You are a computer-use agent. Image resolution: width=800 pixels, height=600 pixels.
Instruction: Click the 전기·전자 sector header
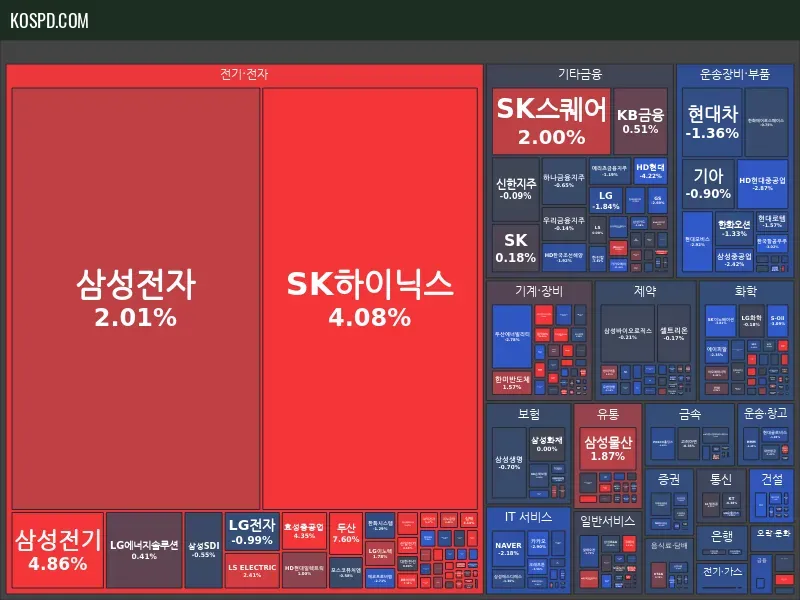pos(244,75)
